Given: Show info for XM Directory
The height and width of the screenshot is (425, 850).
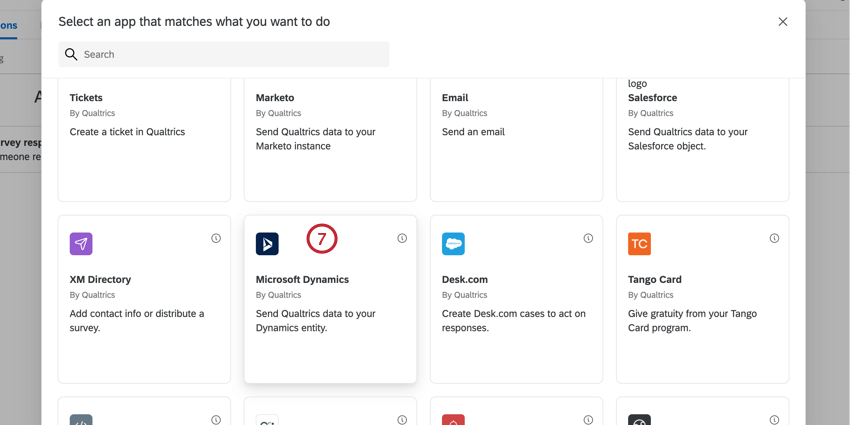Looking at the screenshot, I should point(216,239).
